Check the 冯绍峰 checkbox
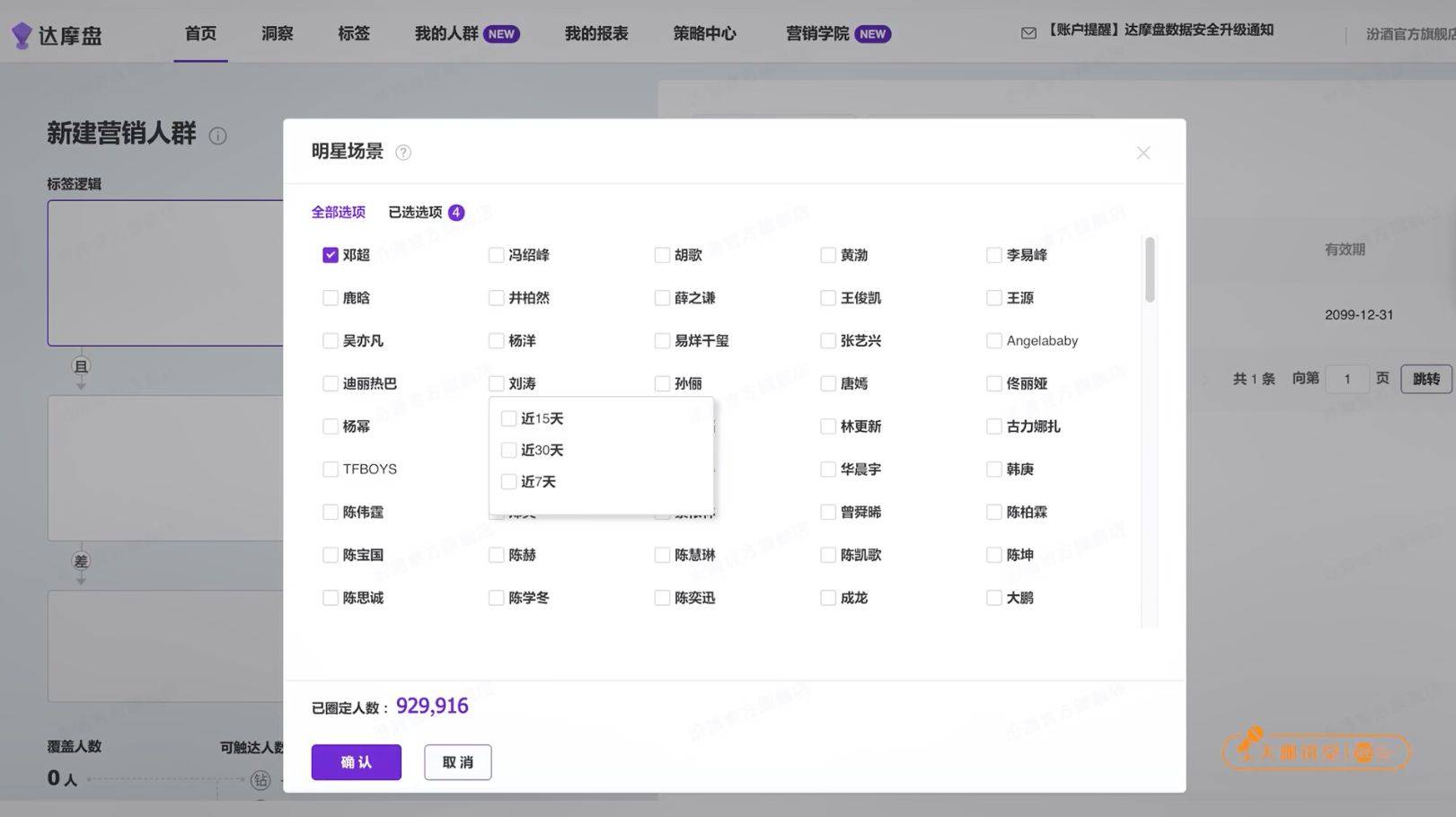The width and height of the screenshot is (1456, 817). [496, 255]
